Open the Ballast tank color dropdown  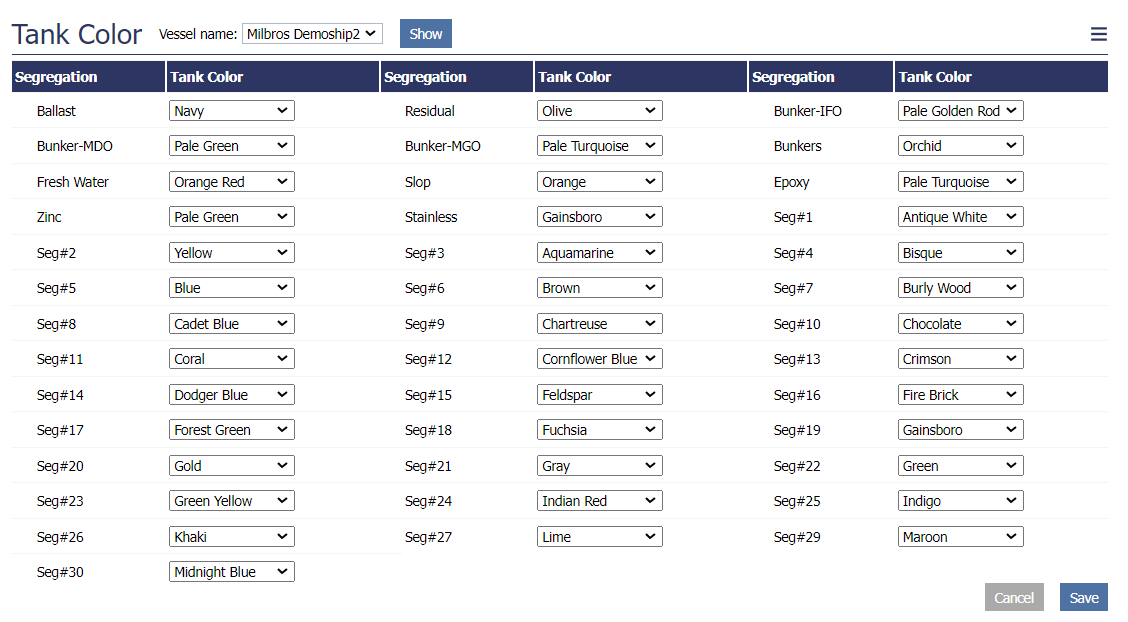point(231,111)
